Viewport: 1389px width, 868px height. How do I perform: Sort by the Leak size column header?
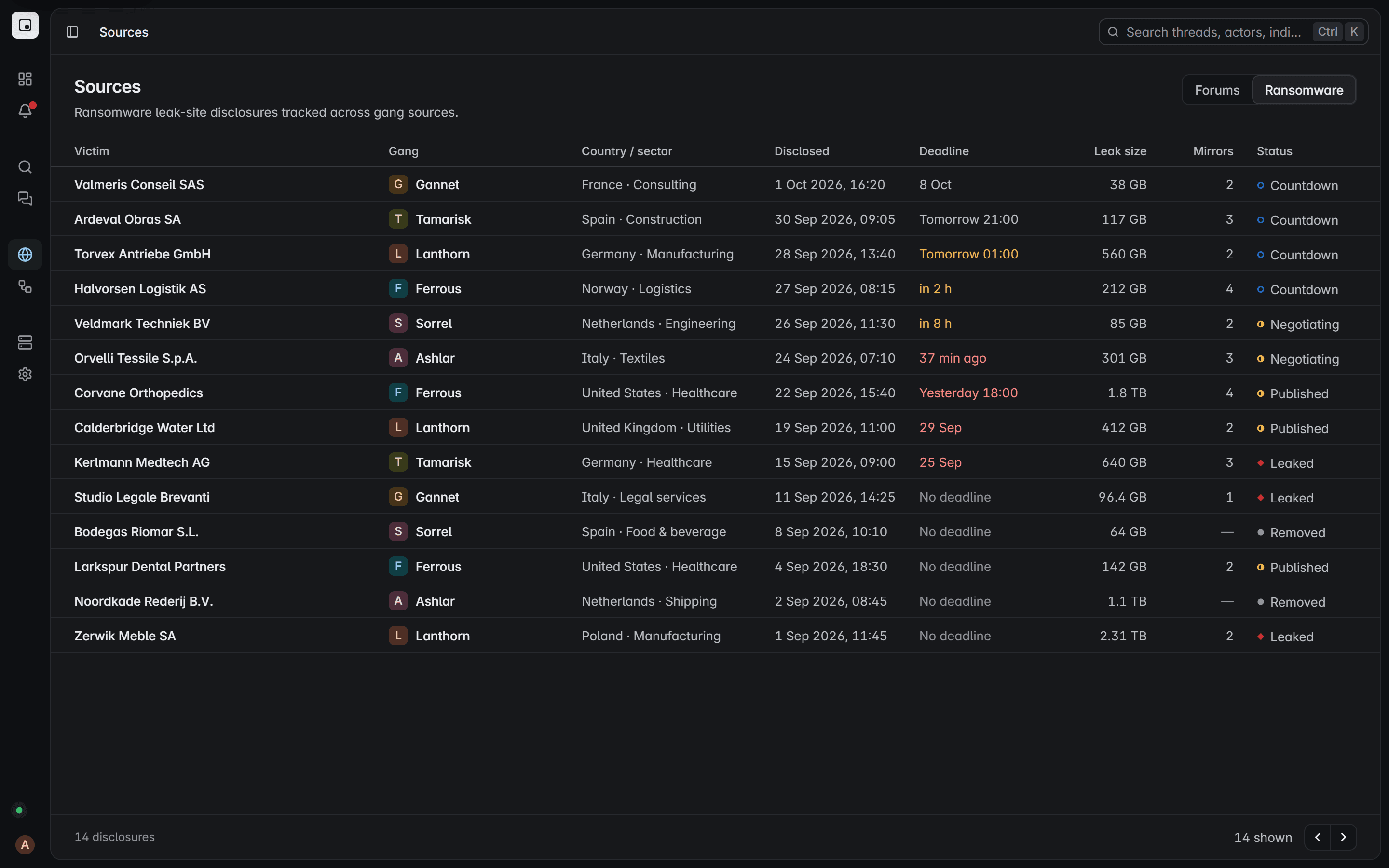click(x=1120, y=151)
